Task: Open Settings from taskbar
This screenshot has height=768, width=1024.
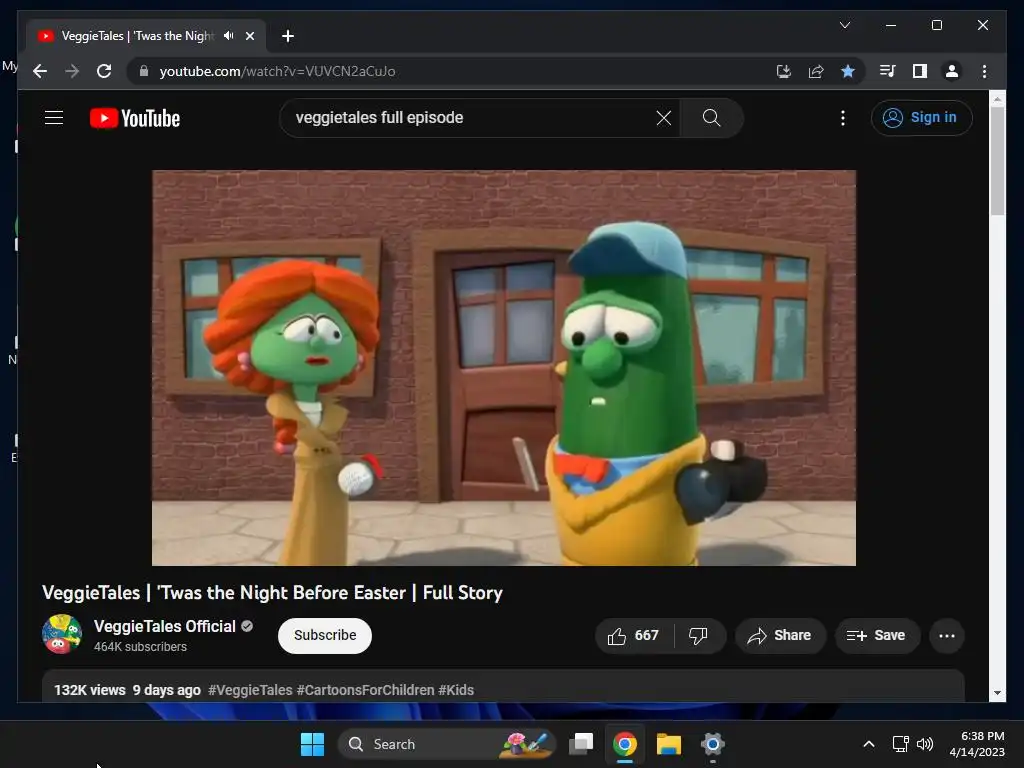Action: [x=712, y=744]
